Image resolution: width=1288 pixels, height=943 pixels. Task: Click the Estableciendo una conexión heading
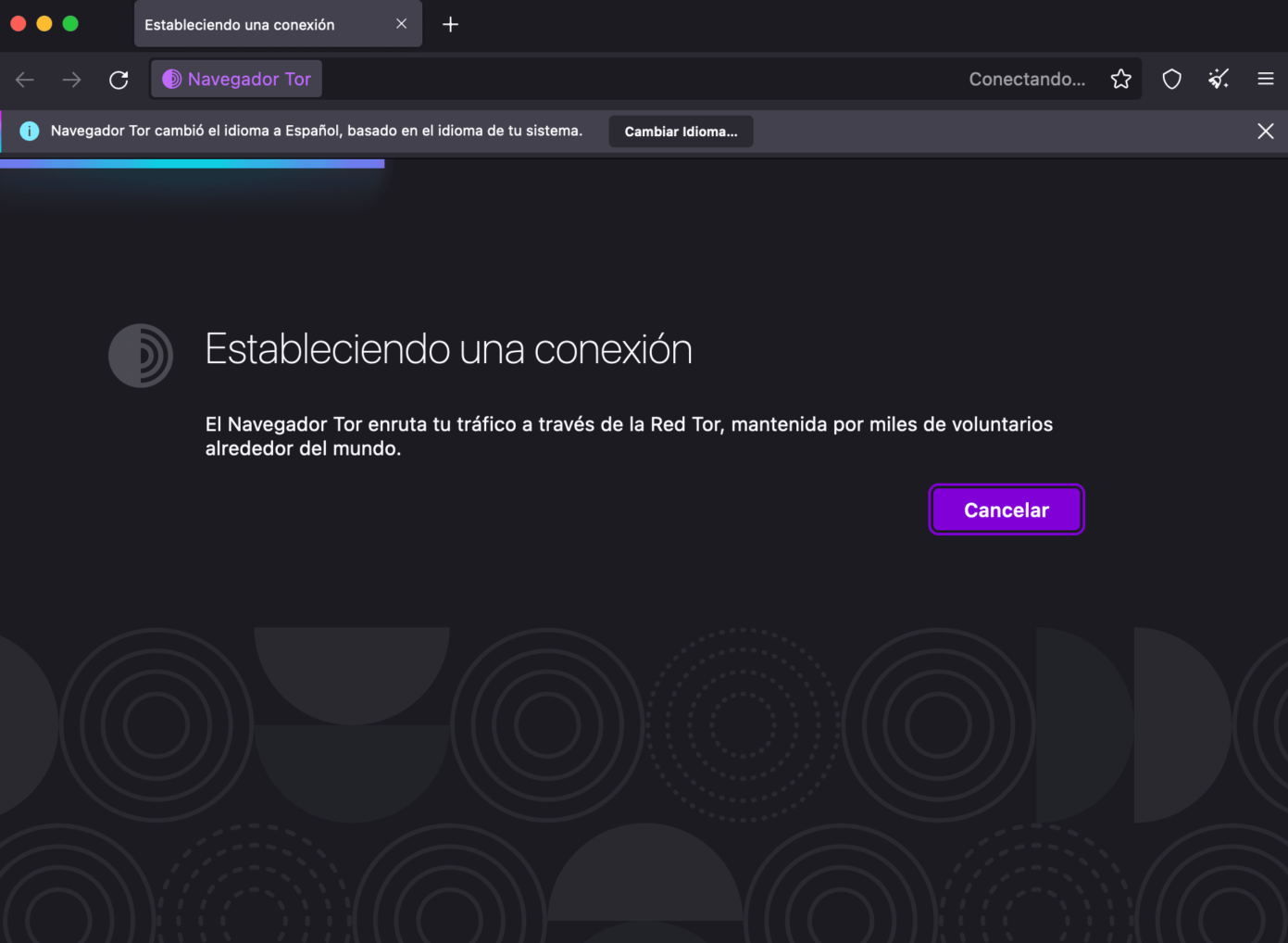[x=448, y=349]
